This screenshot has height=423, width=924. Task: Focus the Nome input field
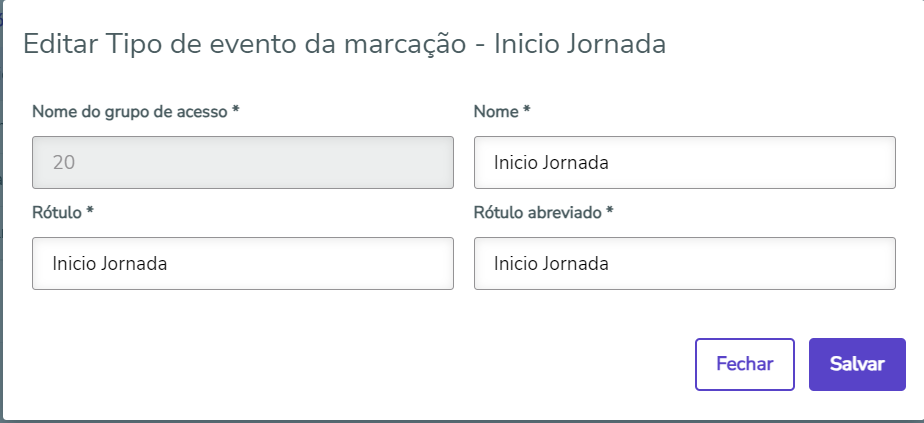(x=684, y=162)
